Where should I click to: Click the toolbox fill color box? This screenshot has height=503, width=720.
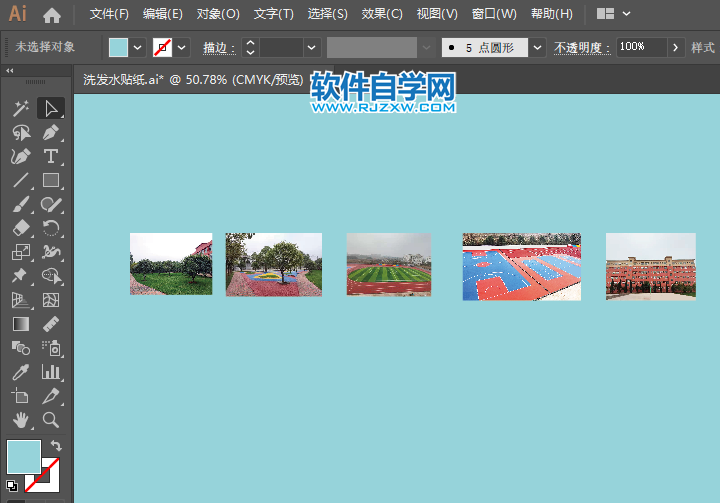23,457
